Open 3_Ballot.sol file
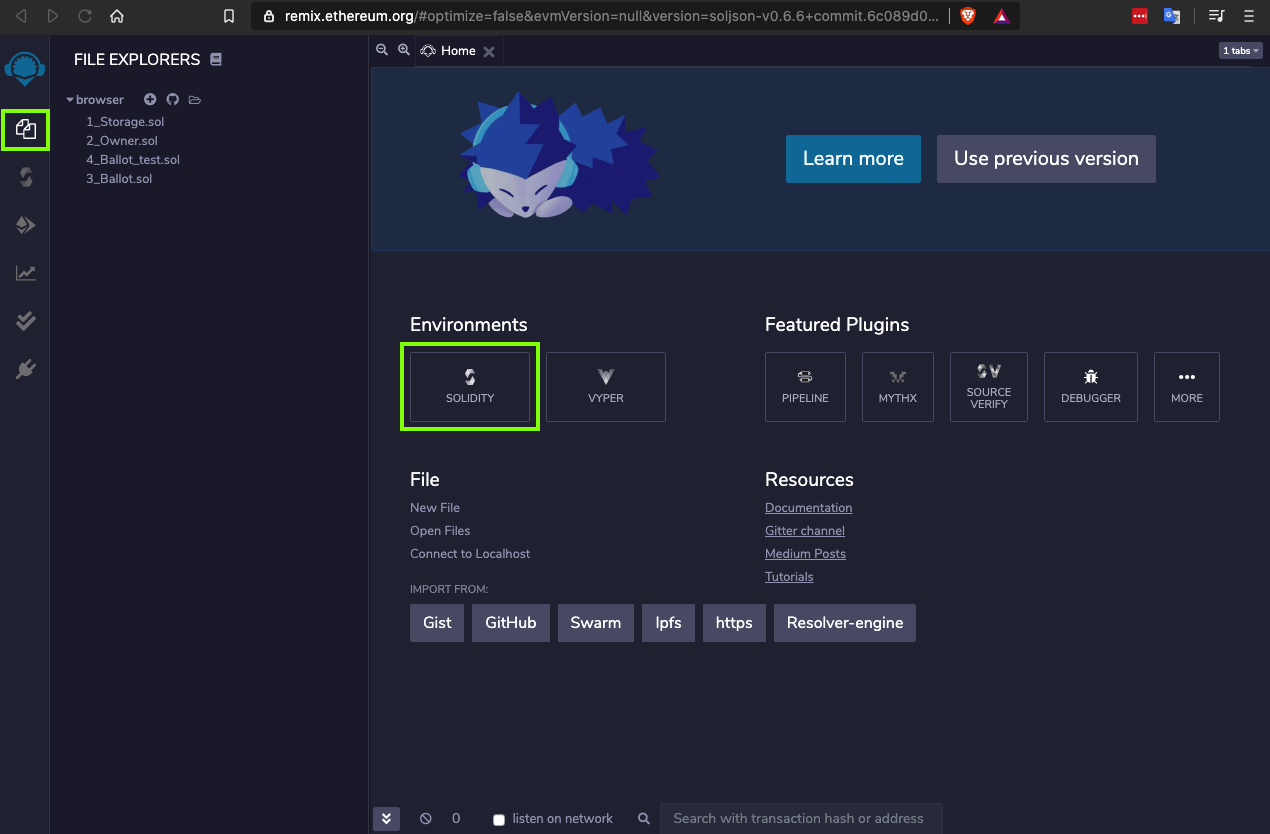 [x=119, y=178]
